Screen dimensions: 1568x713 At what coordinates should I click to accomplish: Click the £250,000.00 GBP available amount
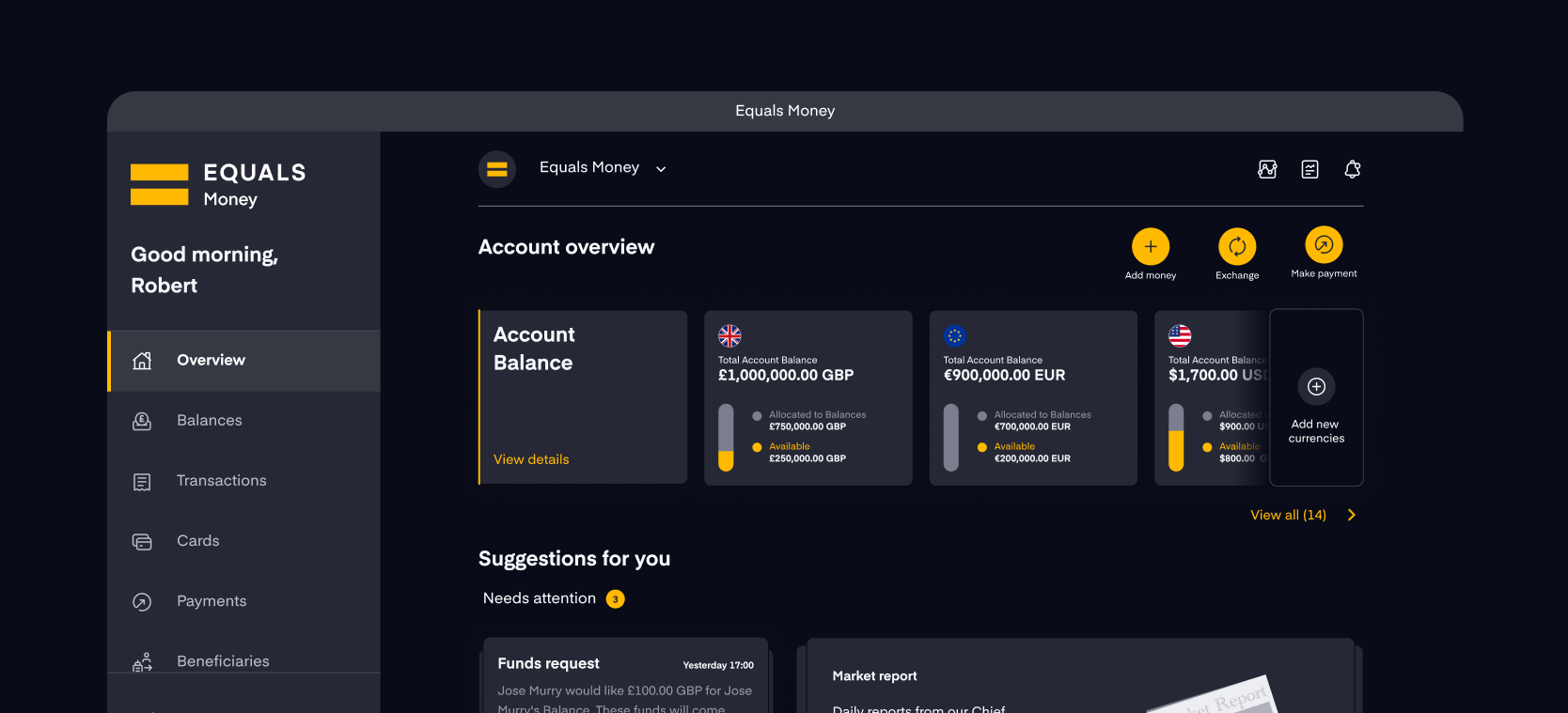(808, 458)
